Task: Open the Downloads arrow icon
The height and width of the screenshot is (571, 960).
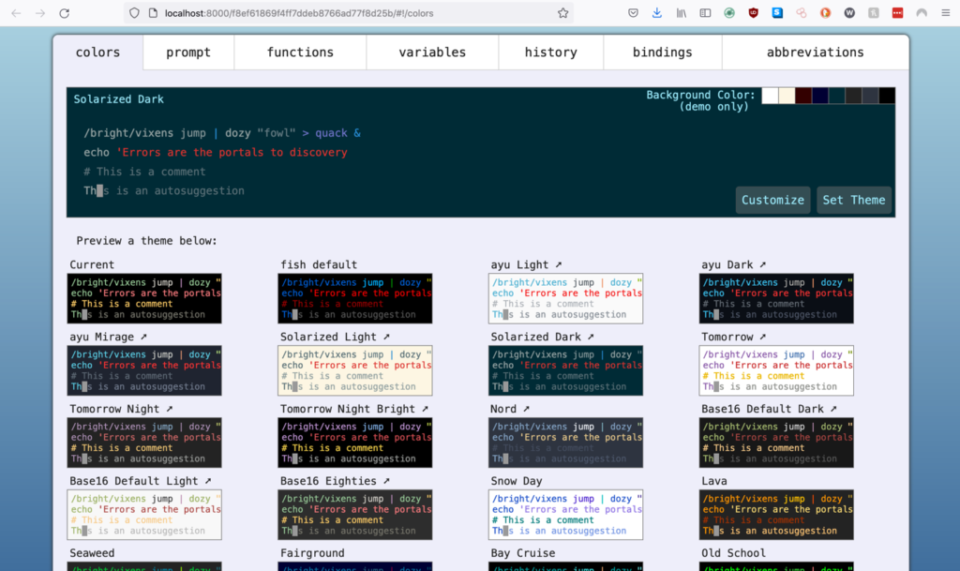Action: (x=657, y=13)
